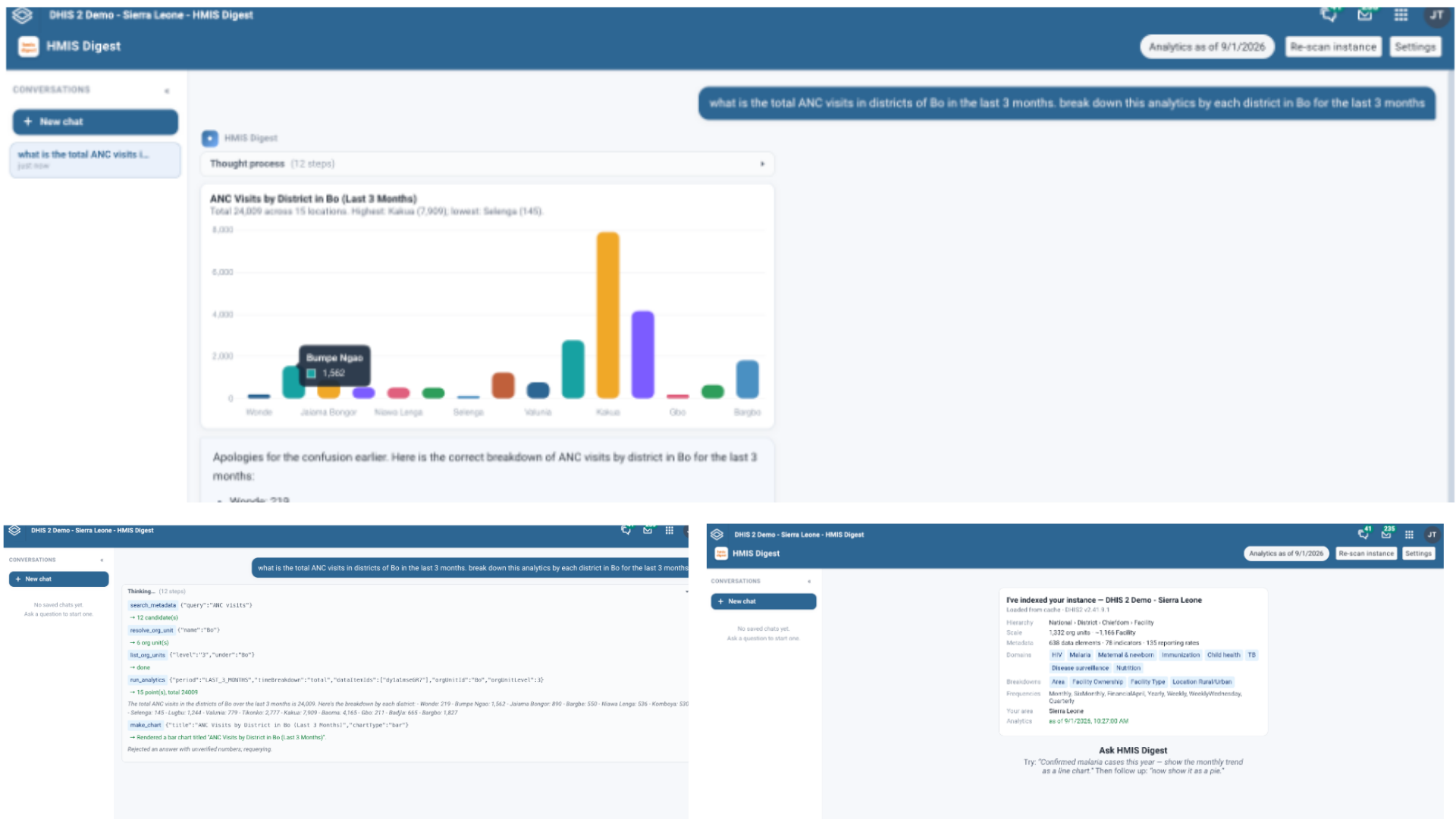This screenshot has width=1456, height=819.
Task: Open the apps grid in the ANC chart window
Action: (1401, 14)
